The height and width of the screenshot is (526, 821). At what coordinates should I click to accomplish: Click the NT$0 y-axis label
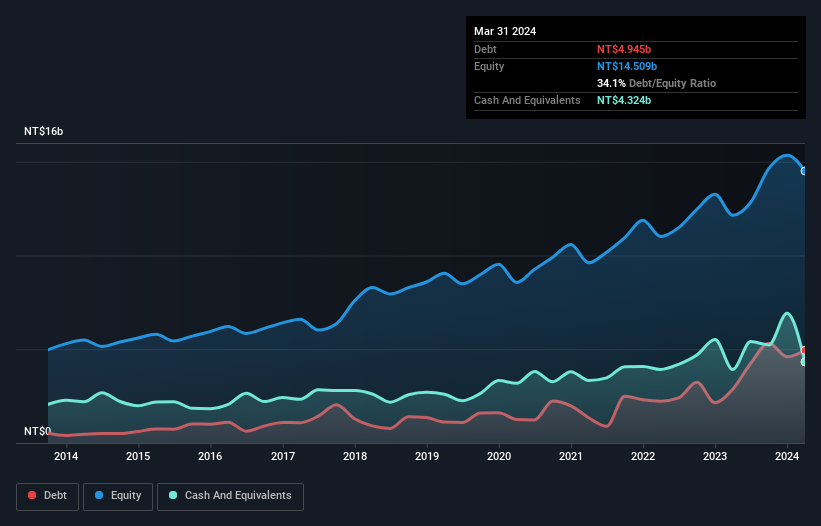tap(37, 431)
